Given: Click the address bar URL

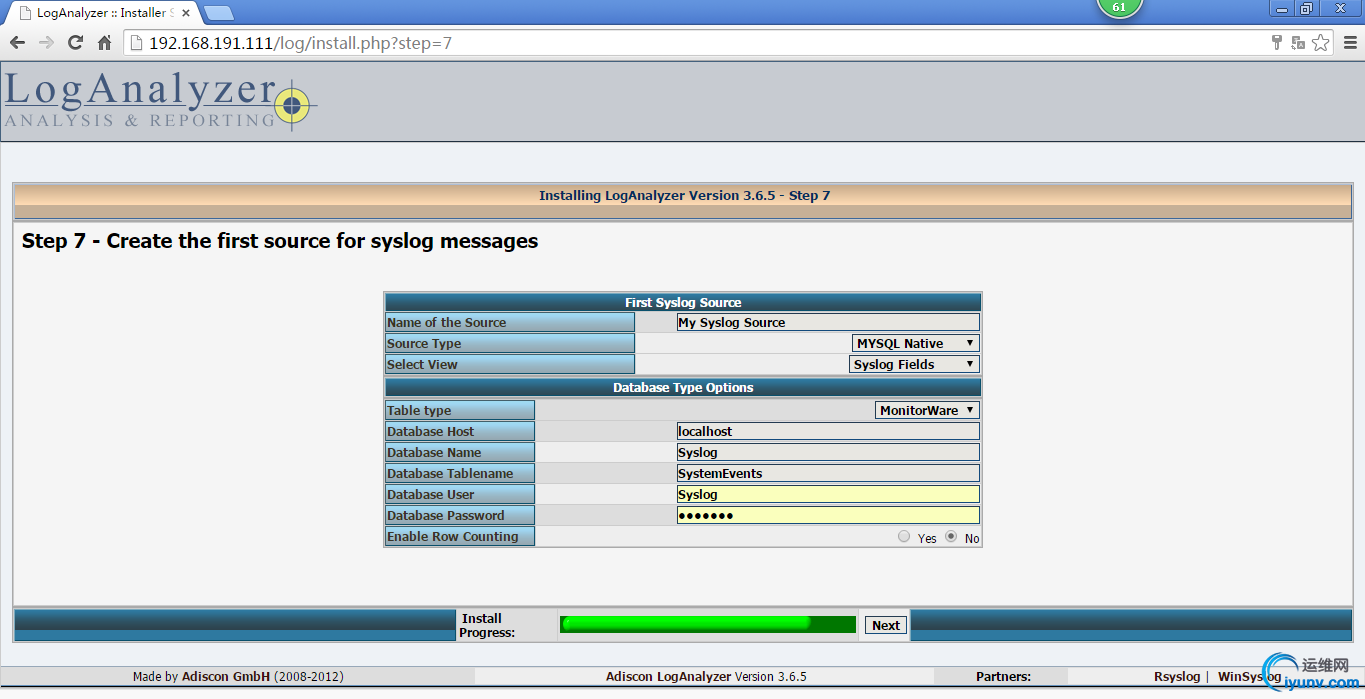Looking at the screenshot, I should coord(300,43).
